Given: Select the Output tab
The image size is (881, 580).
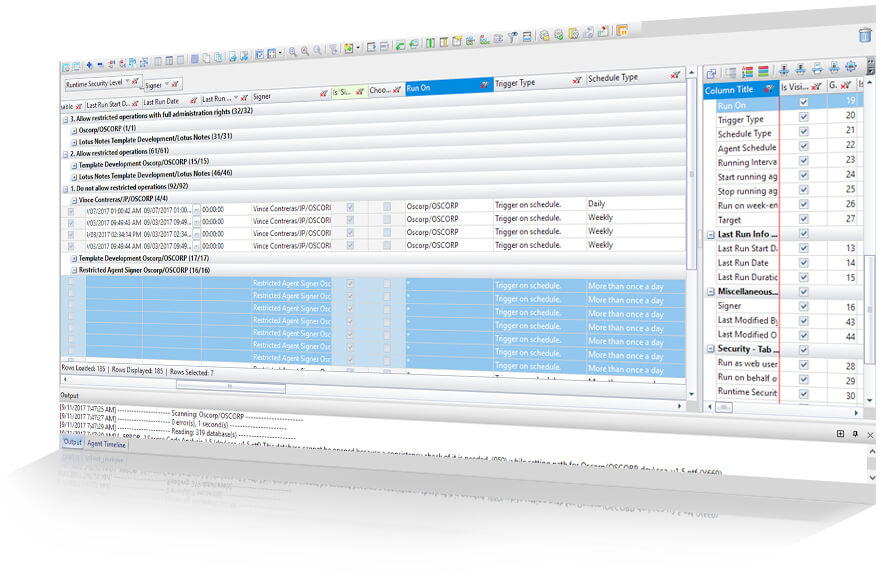Looking at the screenshot, I should [72, 442].
